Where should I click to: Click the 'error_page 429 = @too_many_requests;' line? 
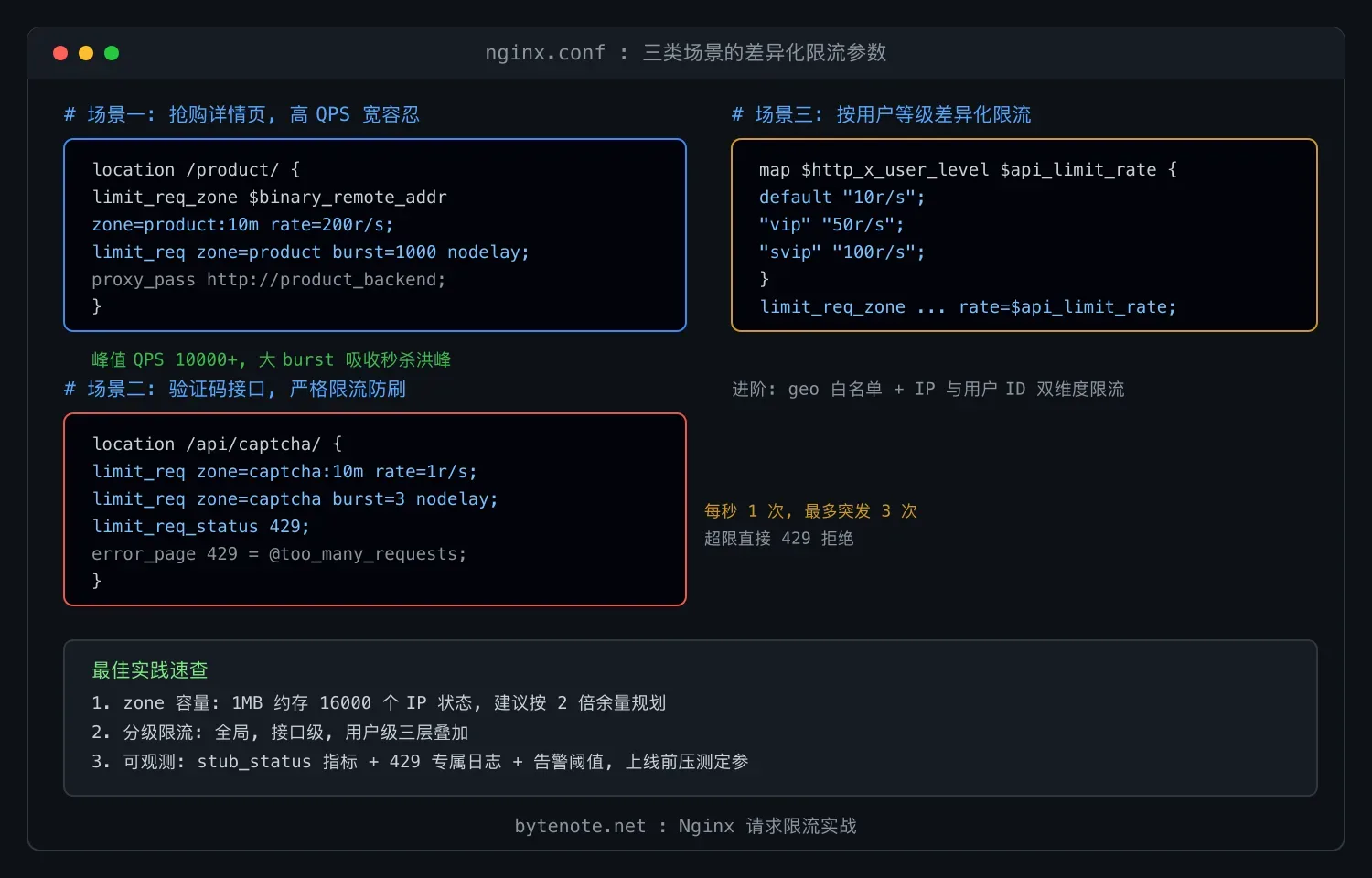pos(279,553)
